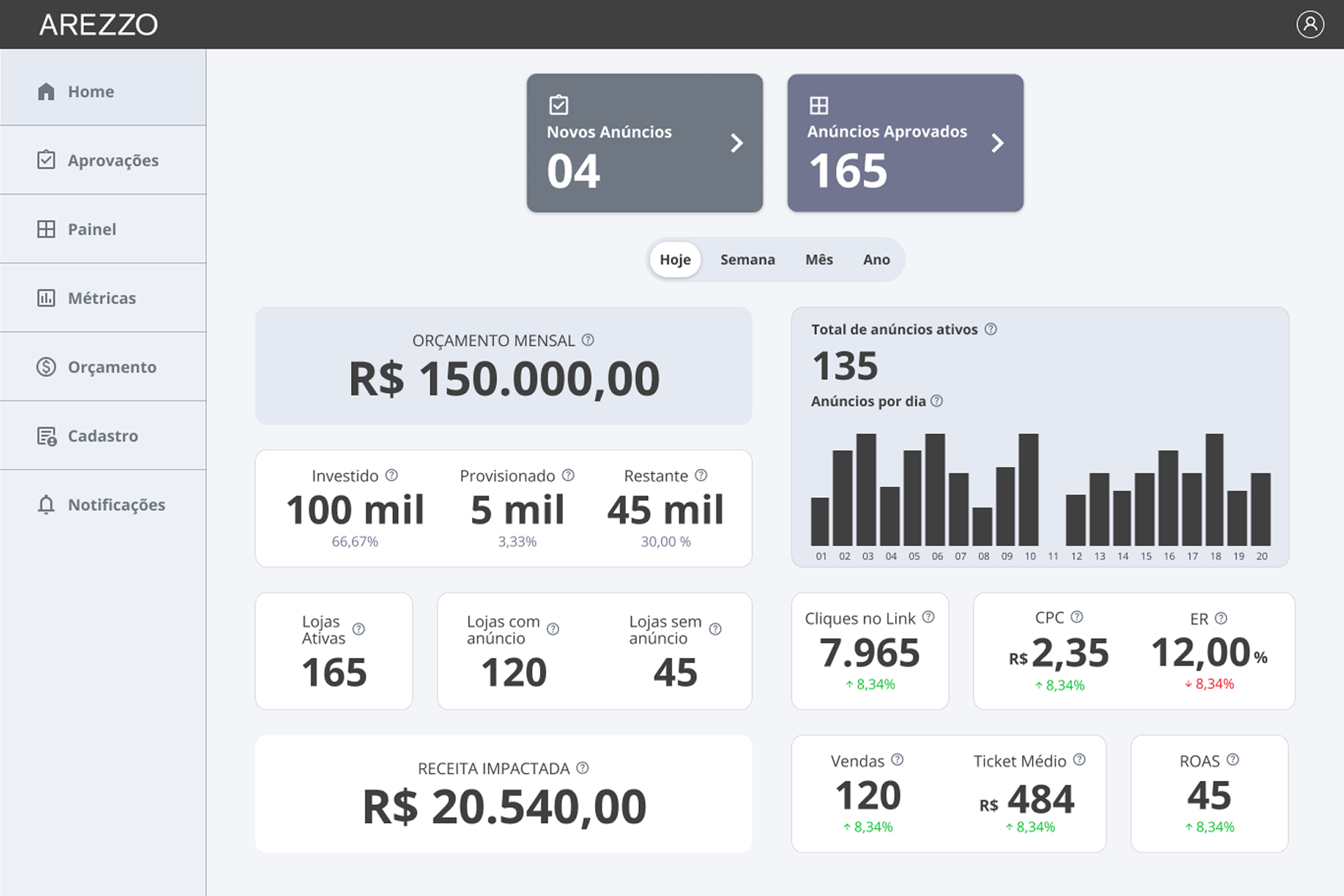Select the Hoje period toggle
This screenshot has width=1344, height=896.
point(675,259)
